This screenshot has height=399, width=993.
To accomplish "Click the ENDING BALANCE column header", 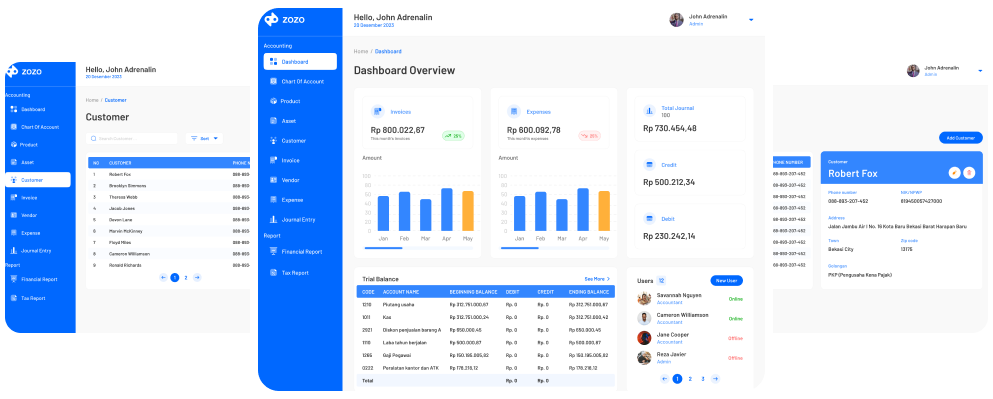I will [588, 292].
